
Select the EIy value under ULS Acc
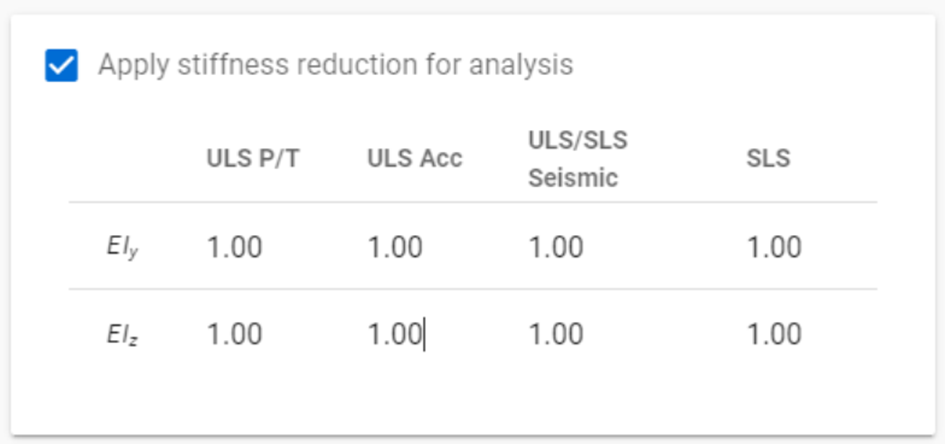tap(395, 247)
